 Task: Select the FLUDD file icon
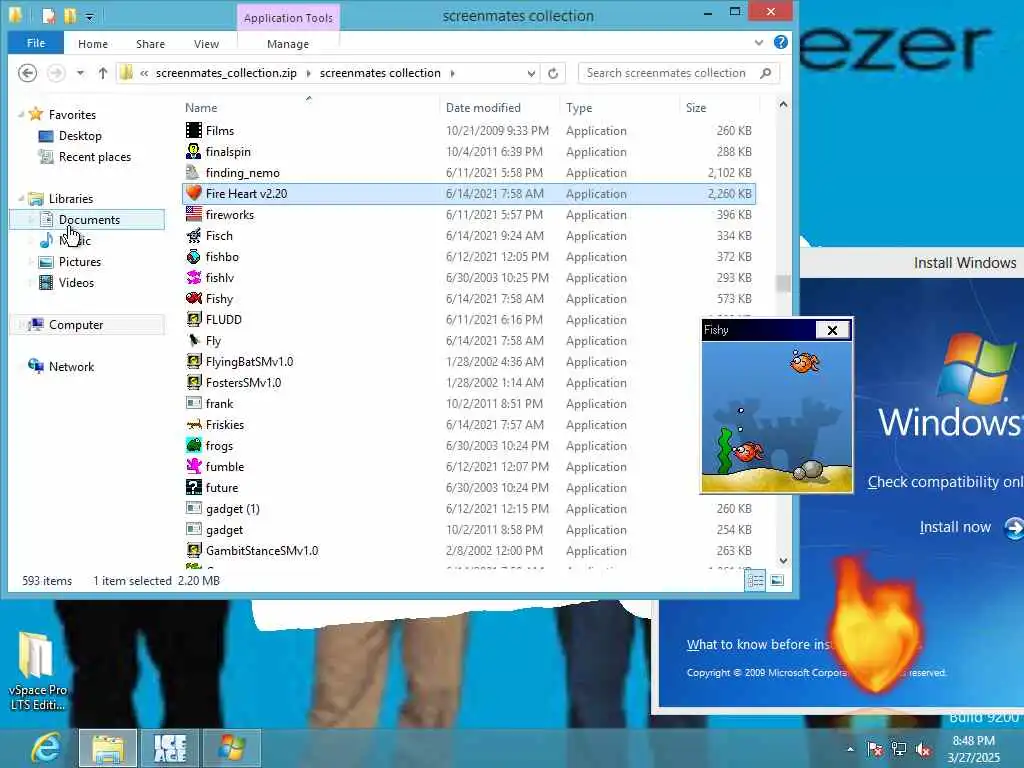tap(193, 319)
